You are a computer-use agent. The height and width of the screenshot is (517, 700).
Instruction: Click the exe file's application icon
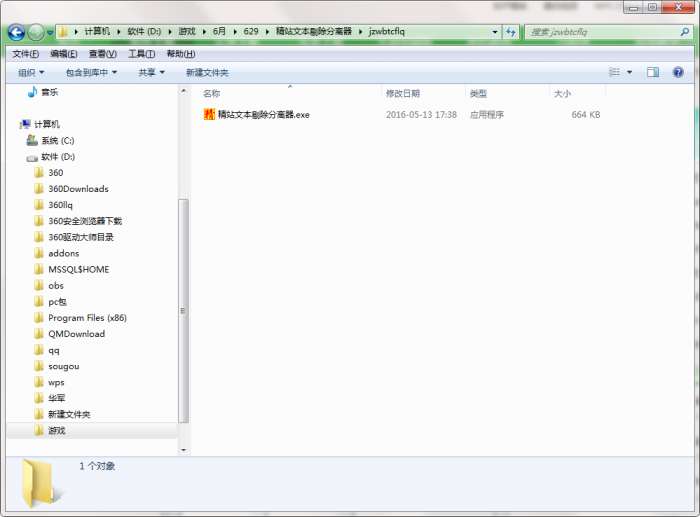click(x=209, y=114)
